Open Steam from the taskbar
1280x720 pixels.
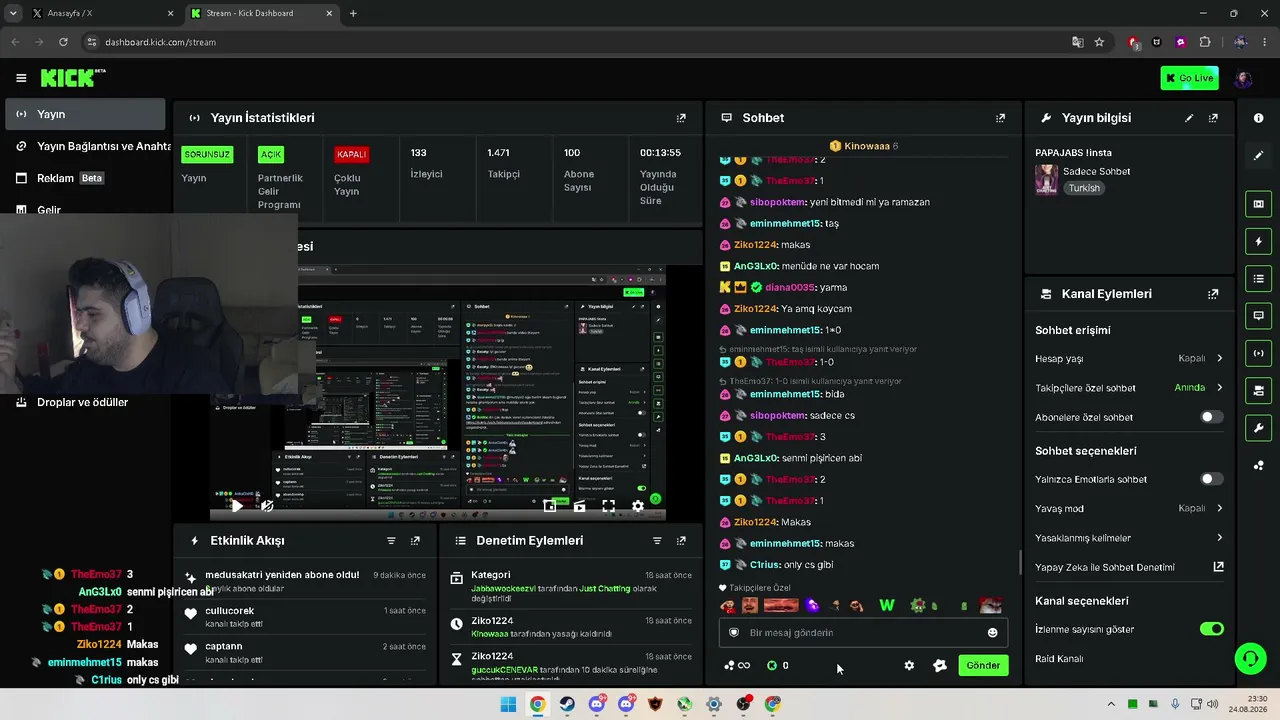(x=567, y=704)
